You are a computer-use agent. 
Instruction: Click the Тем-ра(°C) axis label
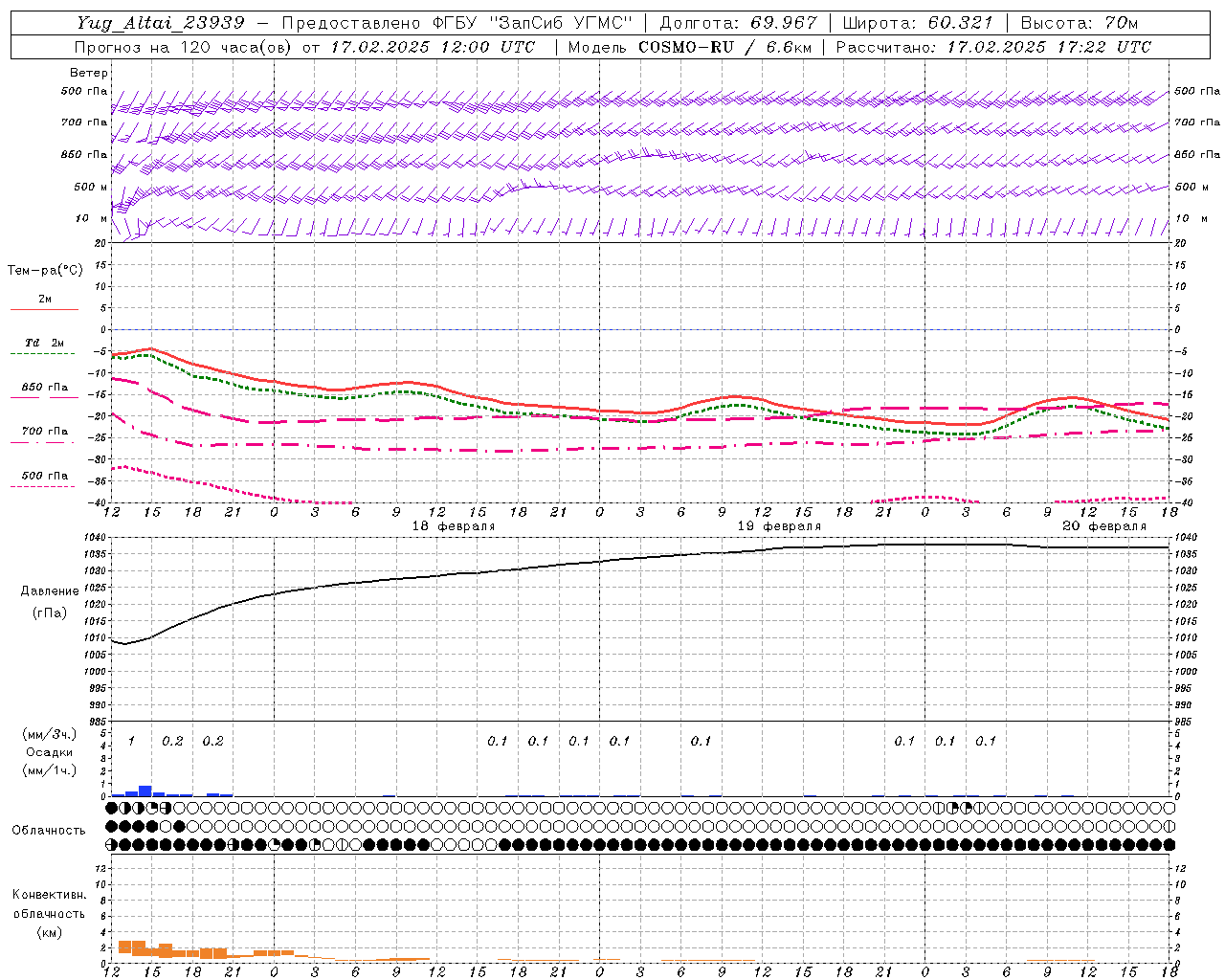point(45,271)
